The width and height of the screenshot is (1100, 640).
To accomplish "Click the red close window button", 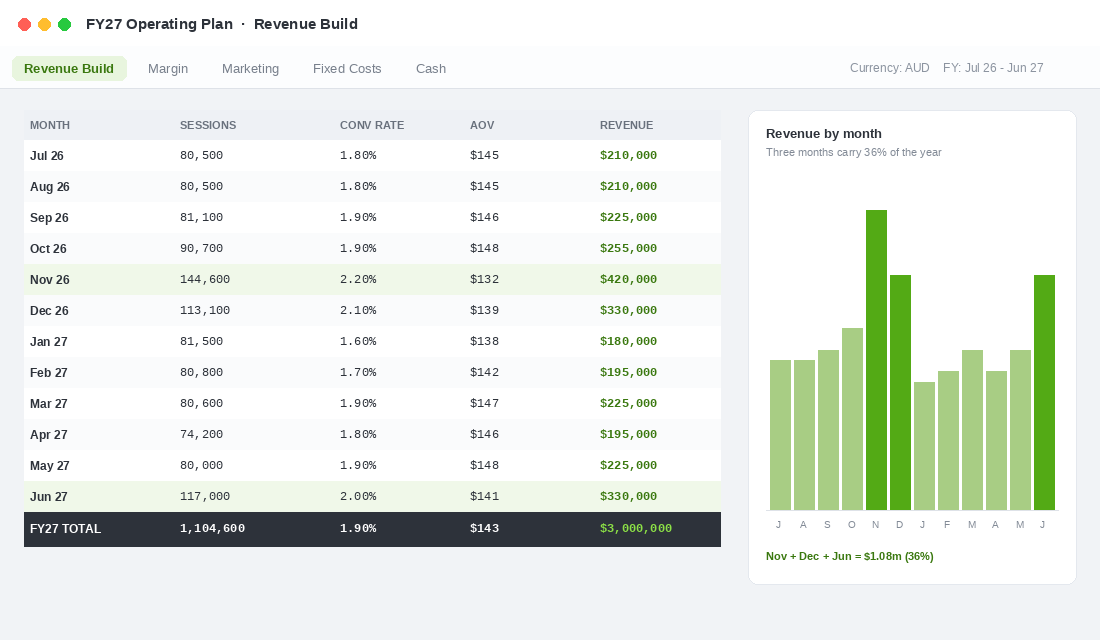I will 25,25.
